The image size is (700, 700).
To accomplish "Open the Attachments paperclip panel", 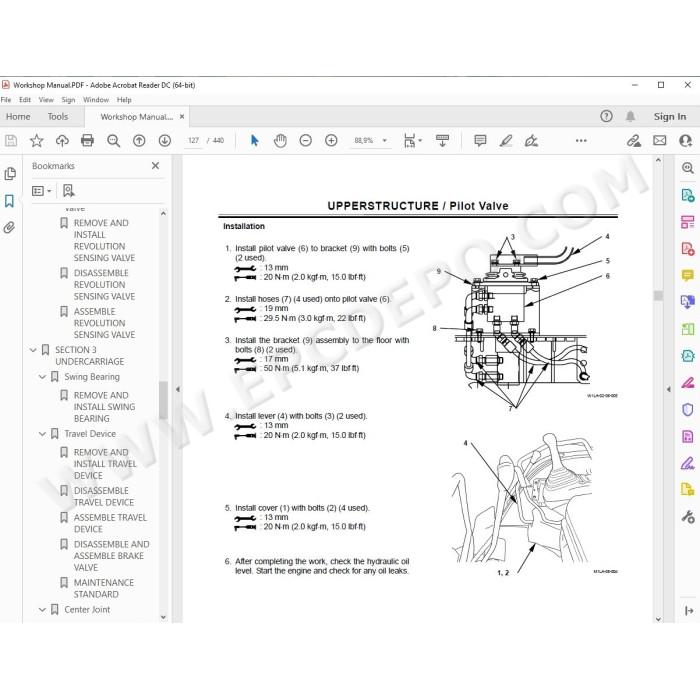I will (x=9, y=228).
